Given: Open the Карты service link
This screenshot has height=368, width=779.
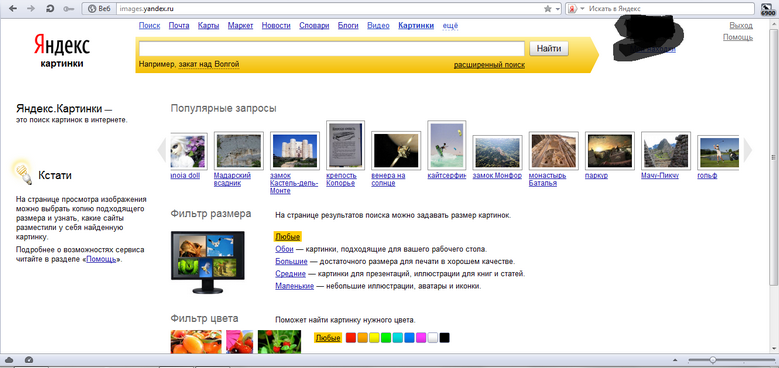Looking at the screenshot, I should [208, 26].
